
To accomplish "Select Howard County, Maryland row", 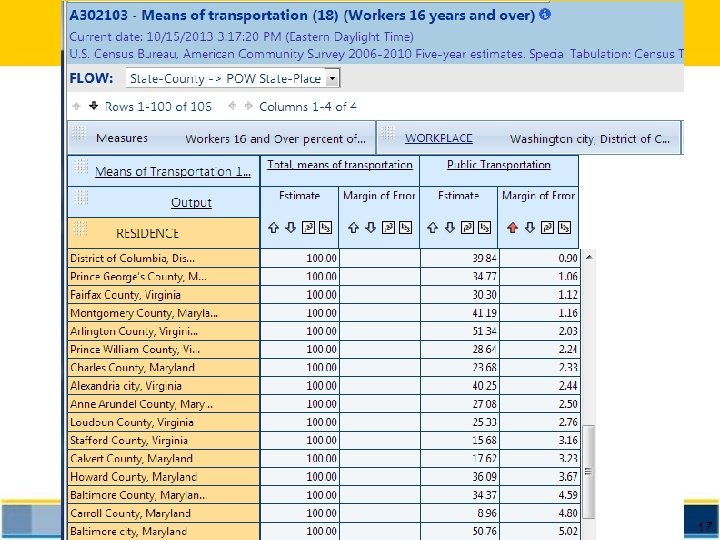I will [163, 477].
